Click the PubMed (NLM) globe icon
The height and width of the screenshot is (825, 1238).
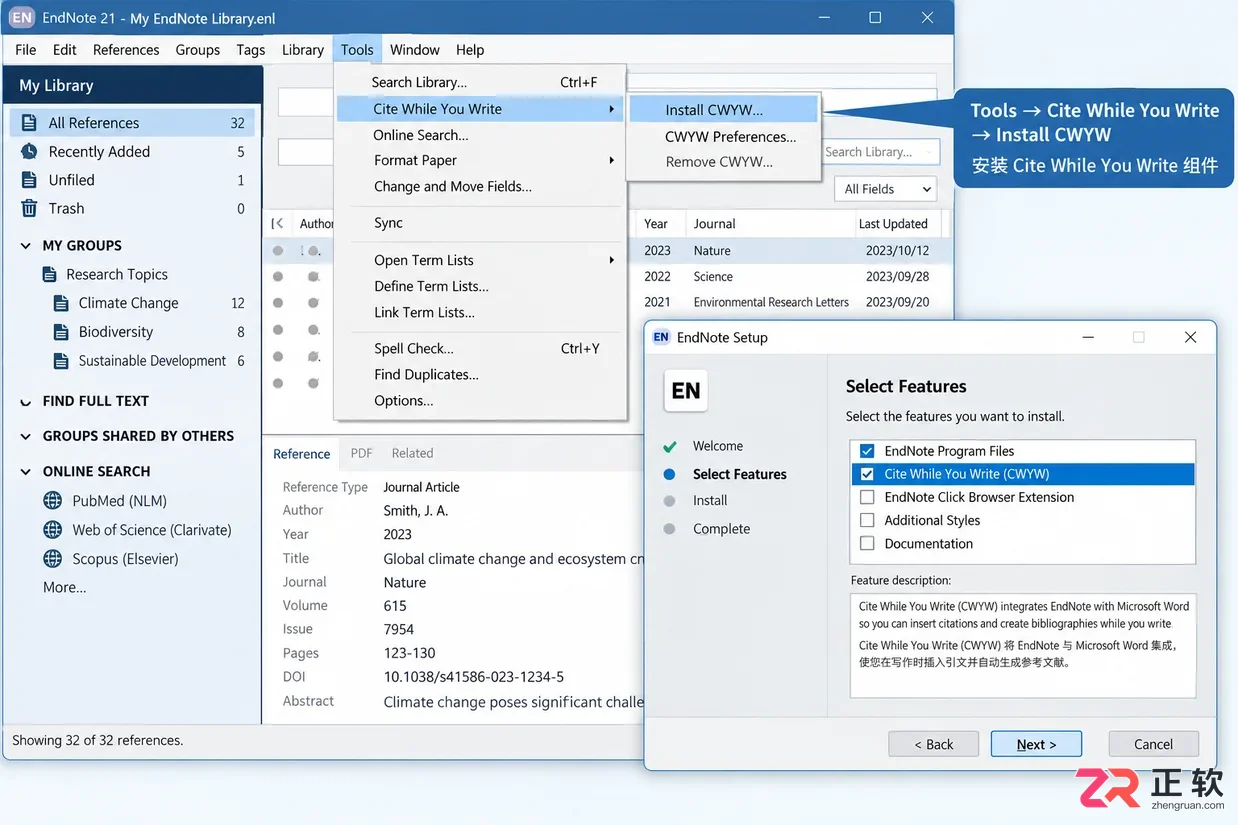tap(53, 501)
